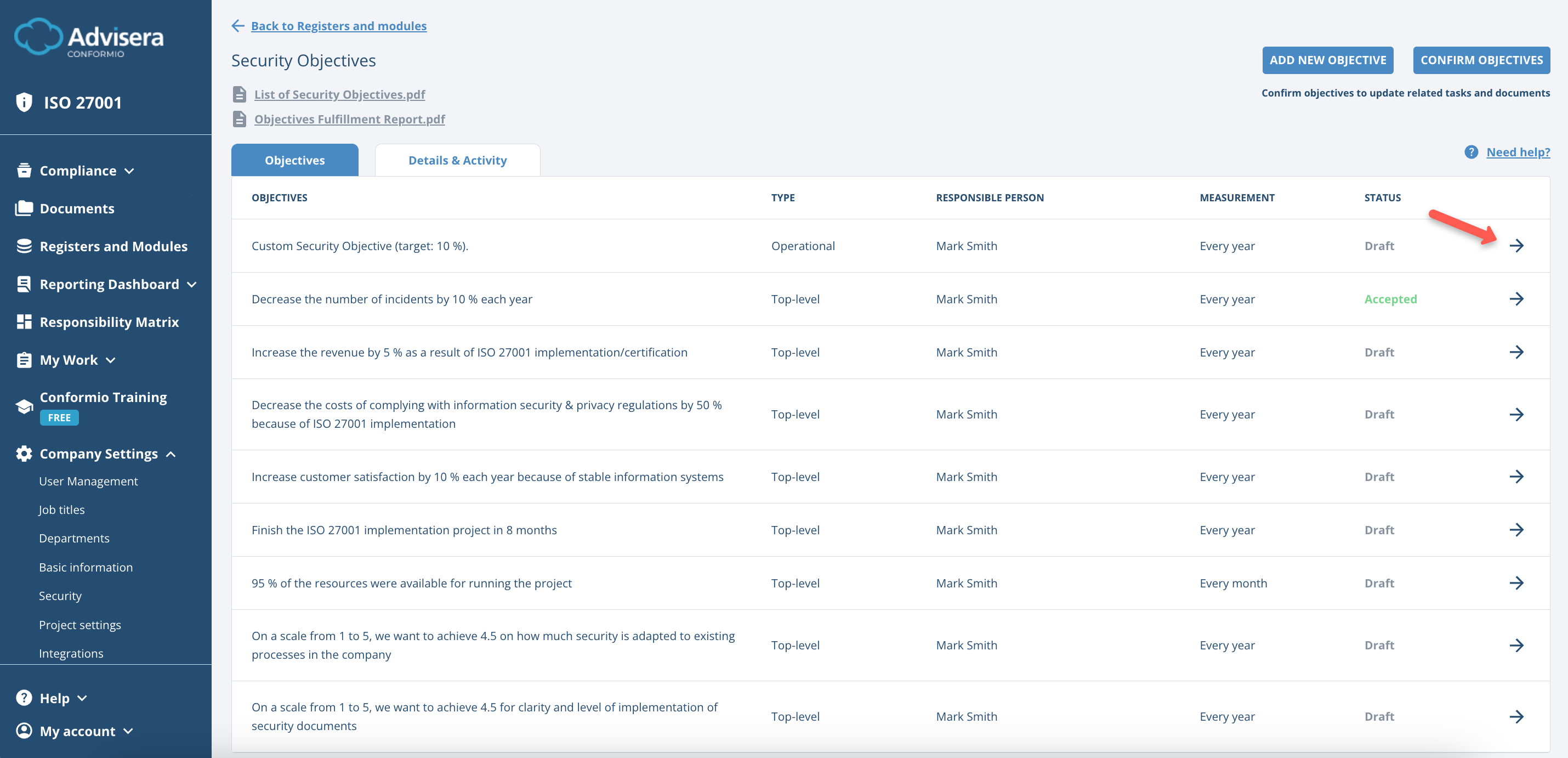Click the Advisera Conformio logo
The image size is (1568, 758).
coord(89,38)
